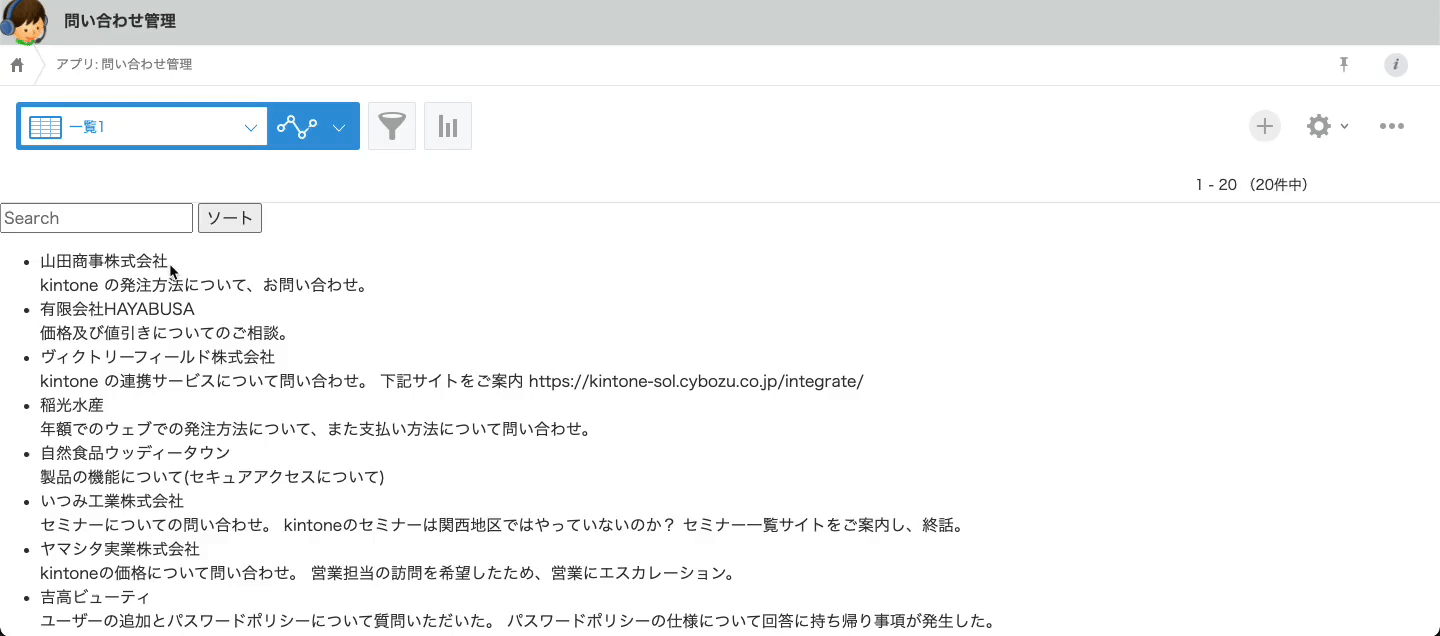1440x636 pixels.
Task: Open the app information icon
Action: pyautogui.click(x=1396, y=65)
